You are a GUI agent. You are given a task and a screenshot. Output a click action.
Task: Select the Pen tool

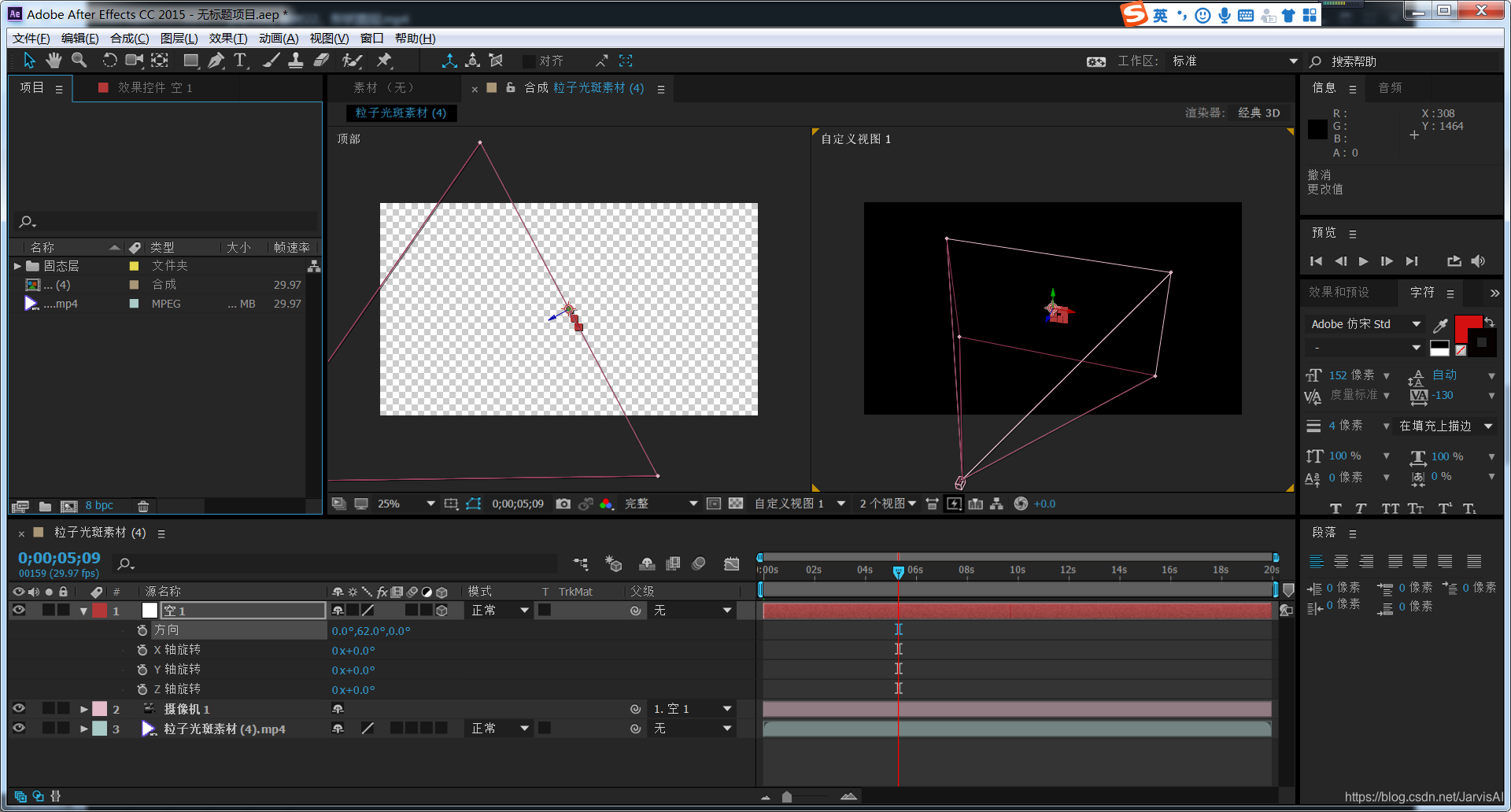[216, 61]
